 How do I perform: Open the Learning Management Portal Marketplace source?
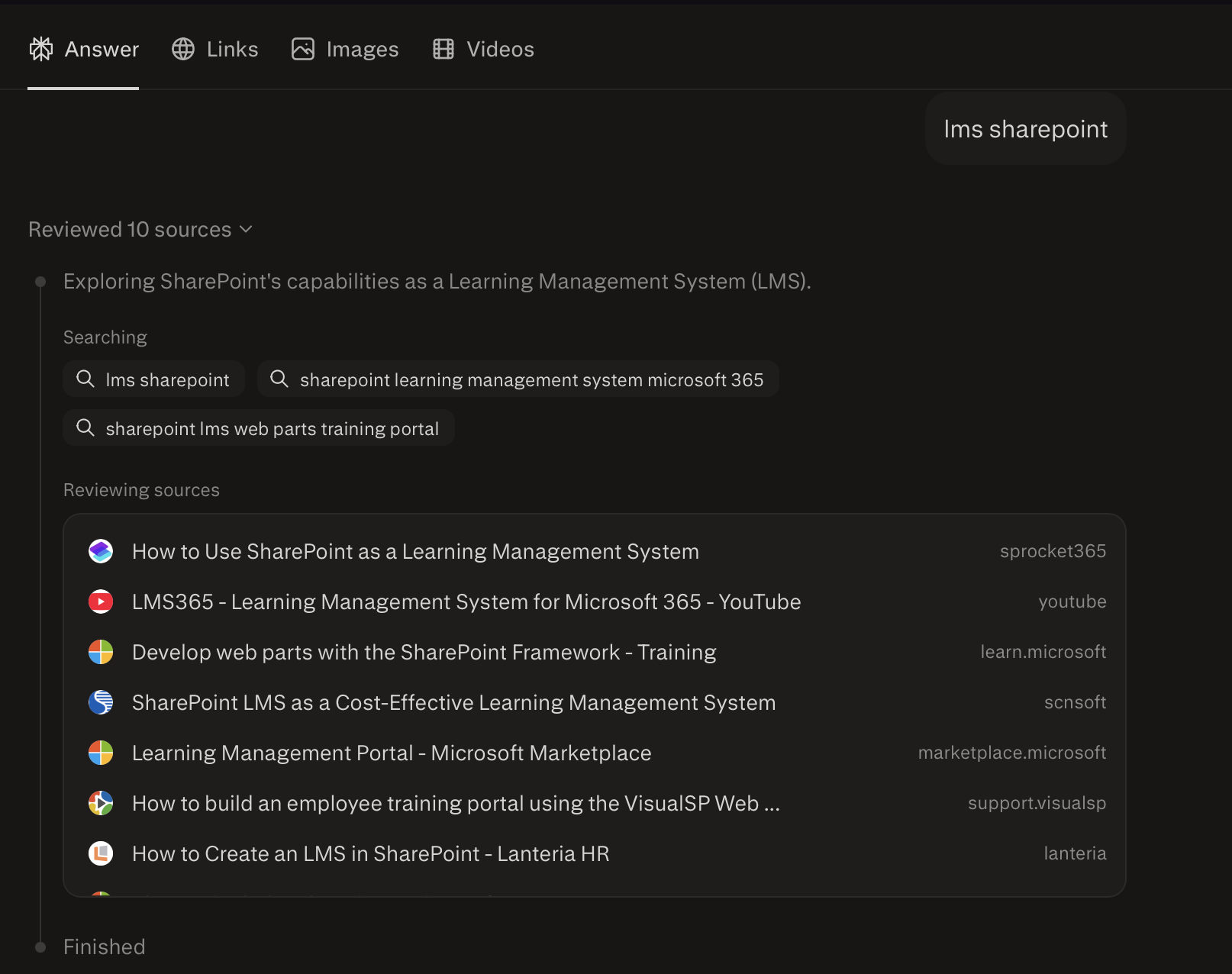click(391, 753)
